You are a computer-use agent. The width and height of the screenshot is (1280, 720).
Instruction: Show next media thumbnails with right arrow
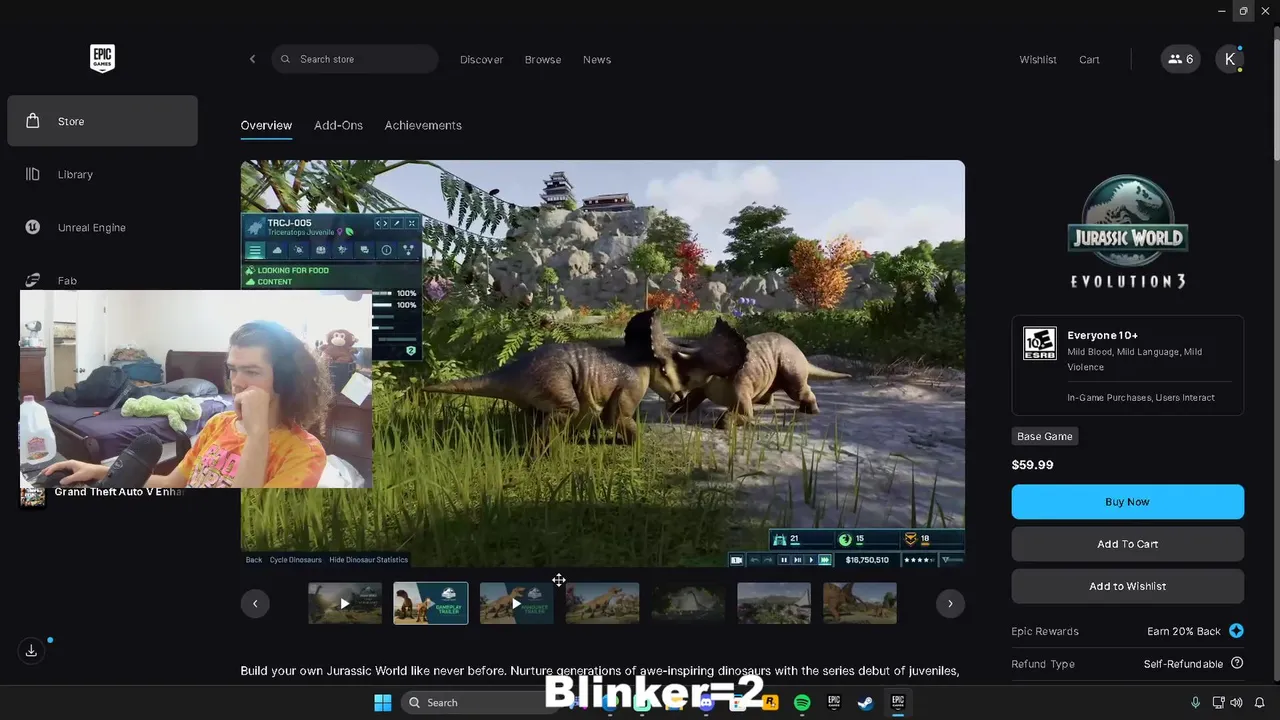click(x=950, y=603)
